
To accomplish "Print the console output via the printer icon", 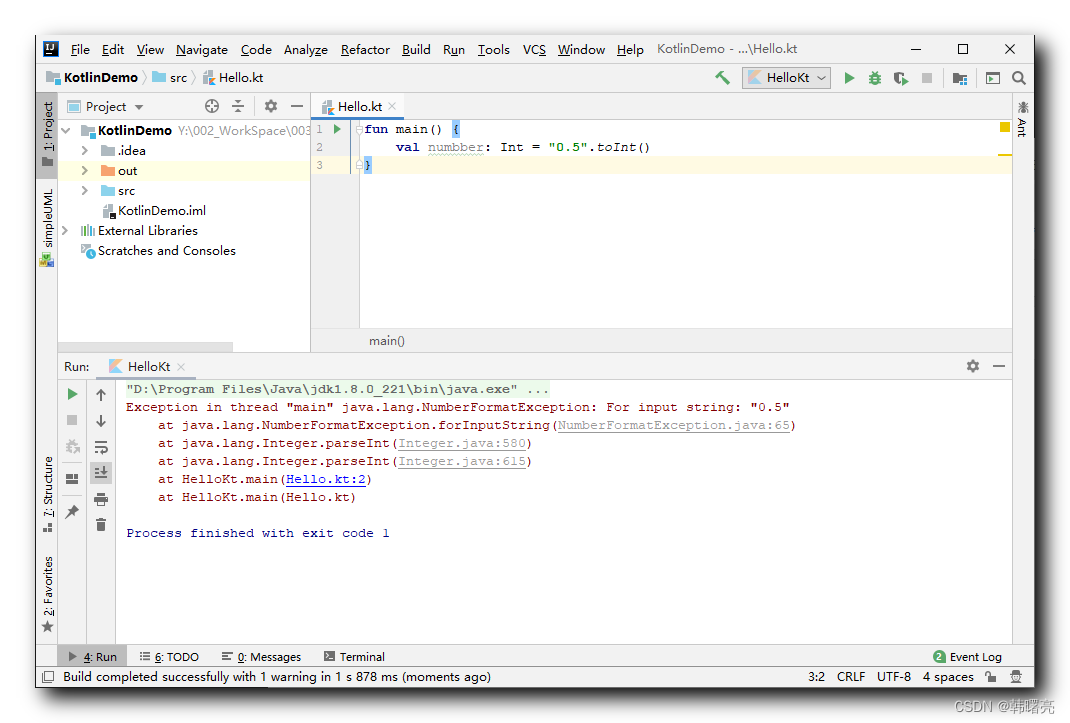I will coord(101,499).
